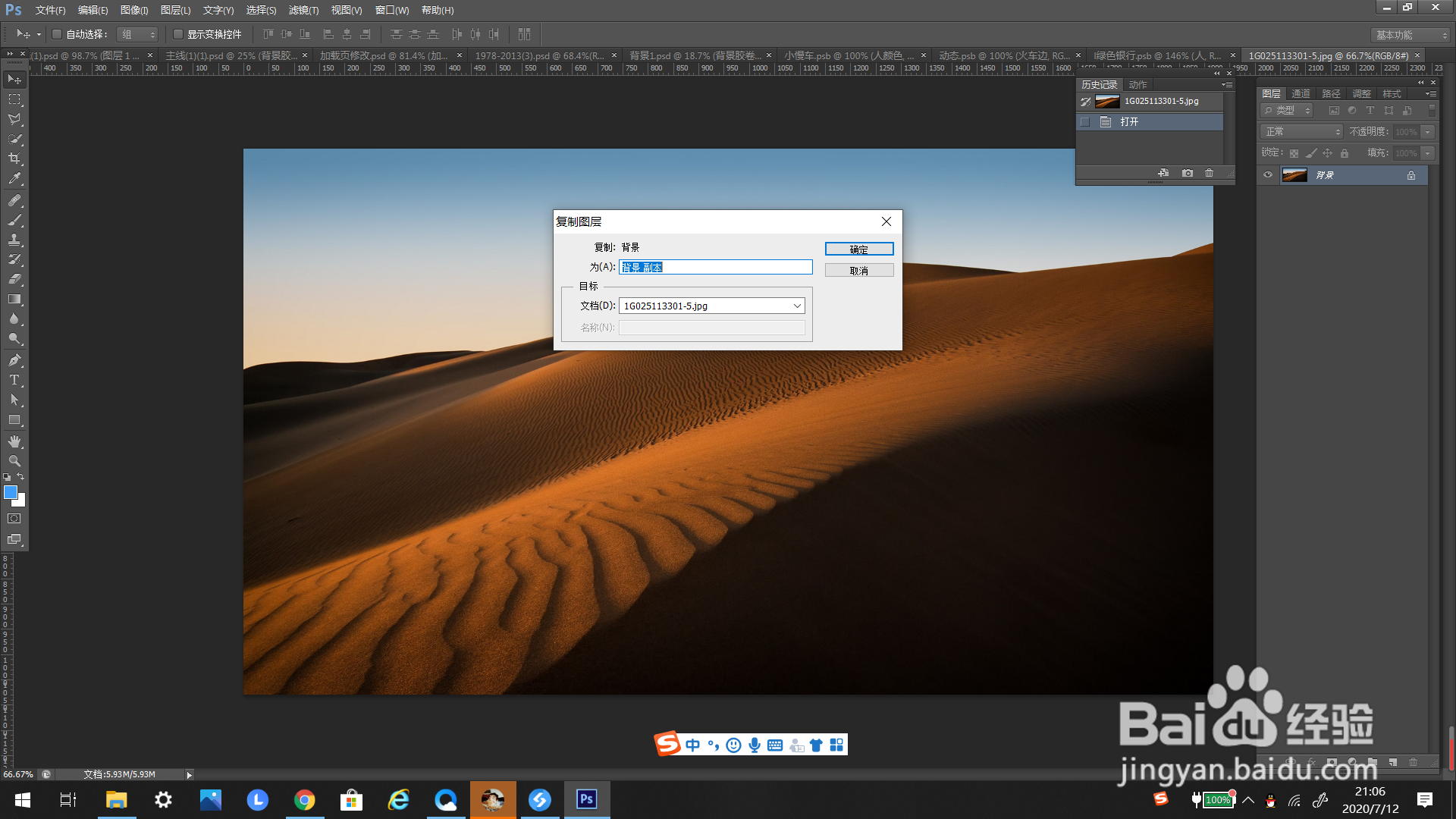This screenshot has width=1456, height=819.
Task: Click the history panel delete trash icon
Action: [1210, 173]
